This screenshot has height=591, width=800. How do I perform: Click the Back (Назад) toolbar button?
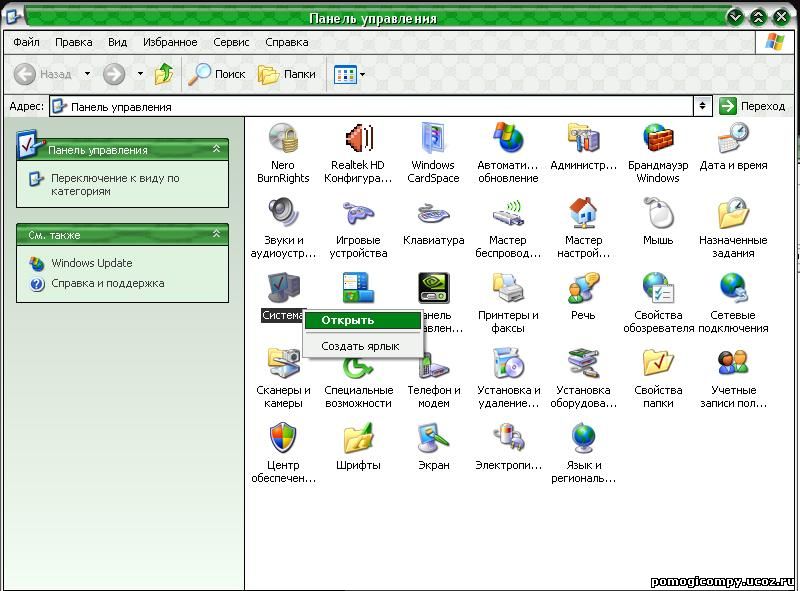point(43,74)
